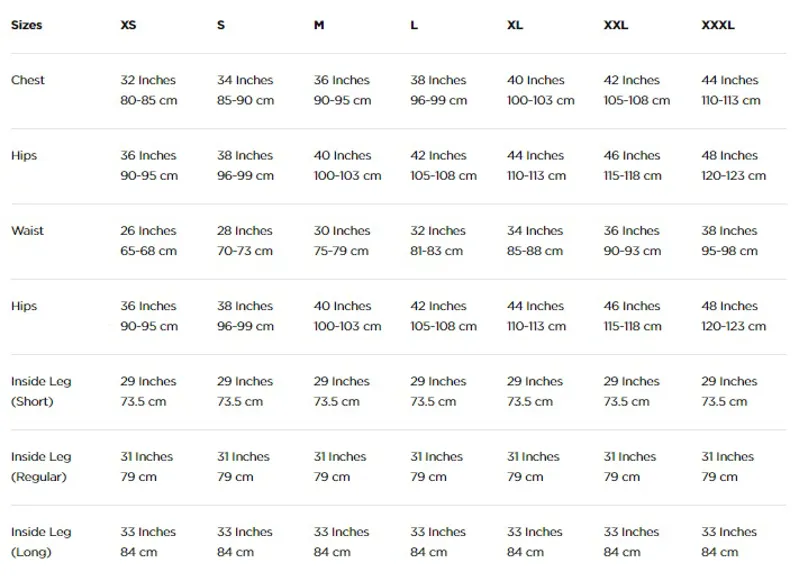Select Chest 44 Inches cell for XXXL
This screenshot has width=800, height=581.
click(x=730, y=80)
